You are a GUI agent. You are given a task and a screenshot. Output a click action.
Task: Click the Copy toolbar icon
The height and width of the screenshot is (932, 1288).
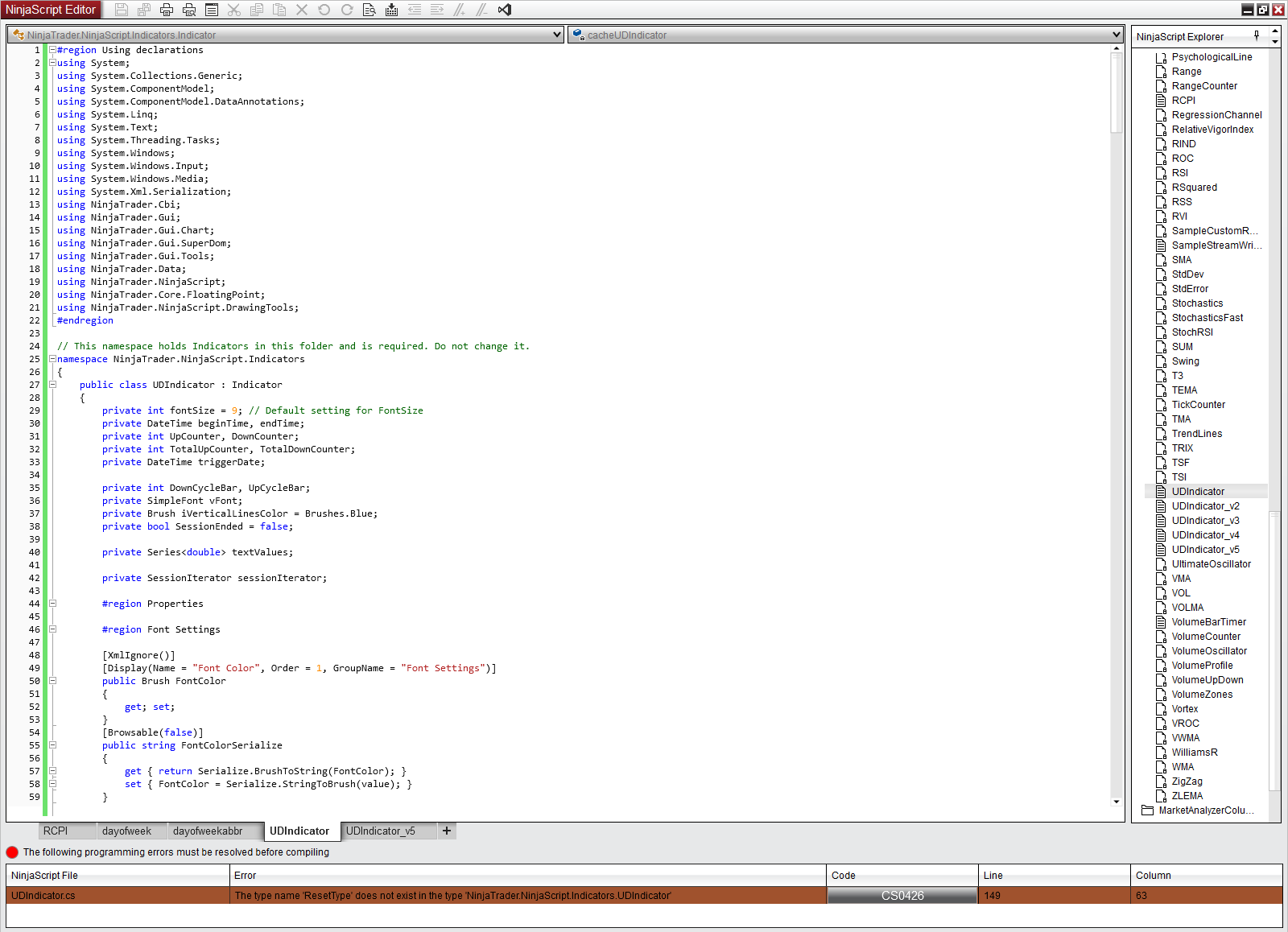coord(257,10)
